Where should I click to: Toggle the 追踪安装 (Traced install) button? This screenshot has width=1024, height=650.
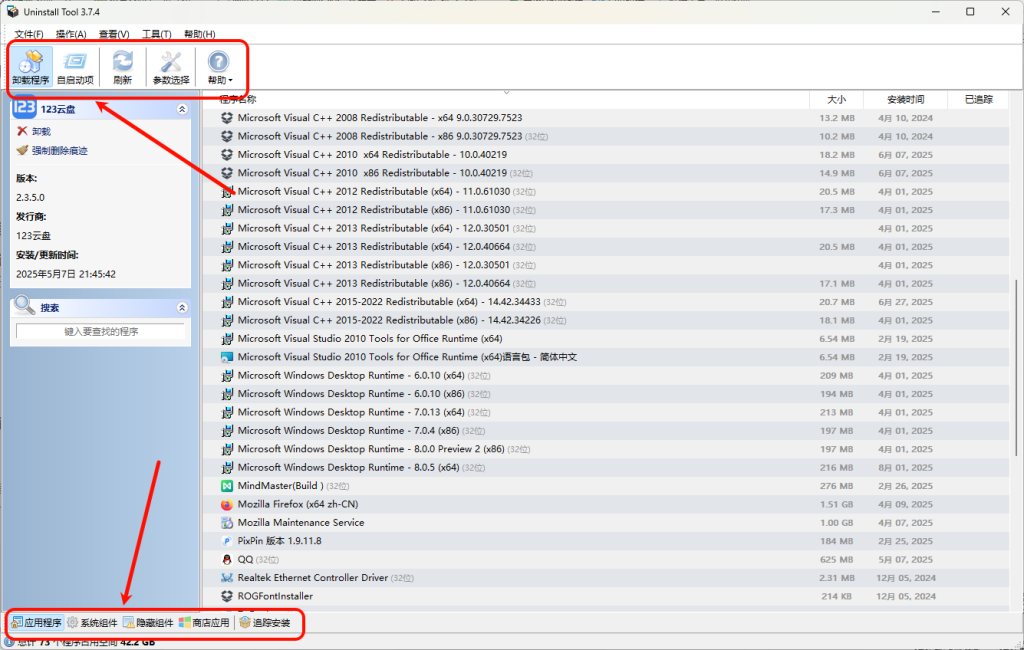pyautogui.click(x=265, y=623)
